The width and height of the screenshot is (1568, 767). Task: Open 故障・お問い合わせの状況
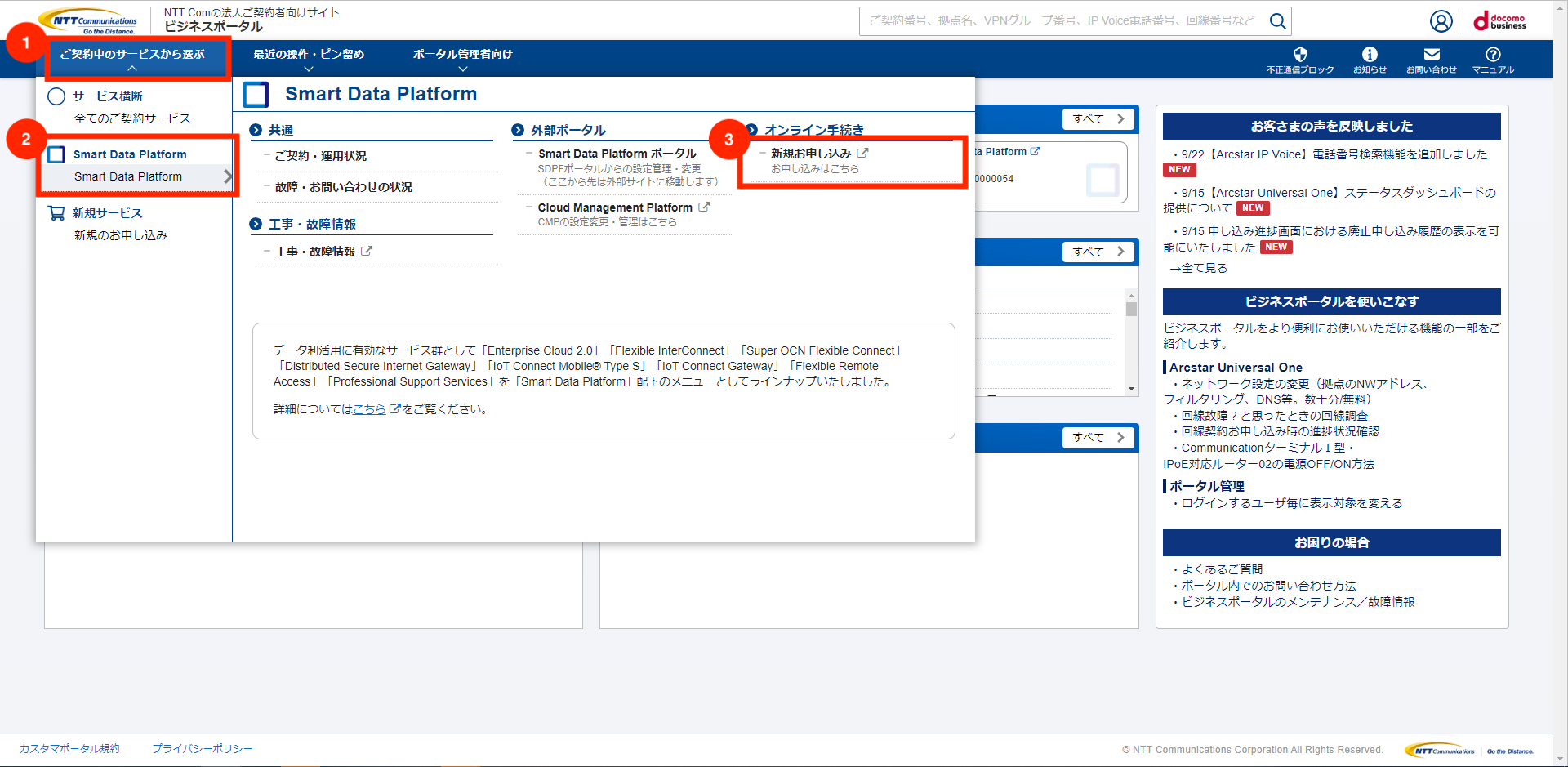(344, 187)
